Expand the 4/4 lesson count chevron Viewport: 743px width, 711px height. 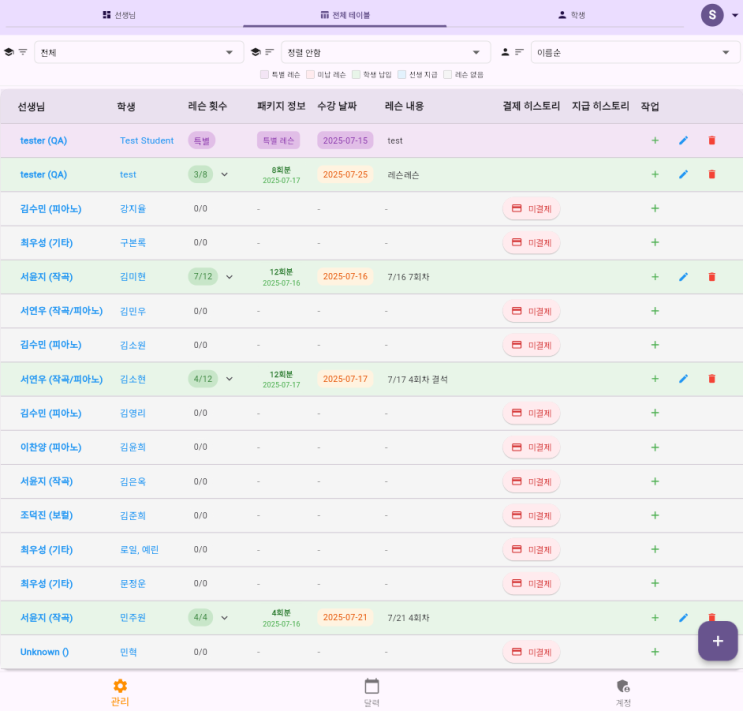click(225, 618)
